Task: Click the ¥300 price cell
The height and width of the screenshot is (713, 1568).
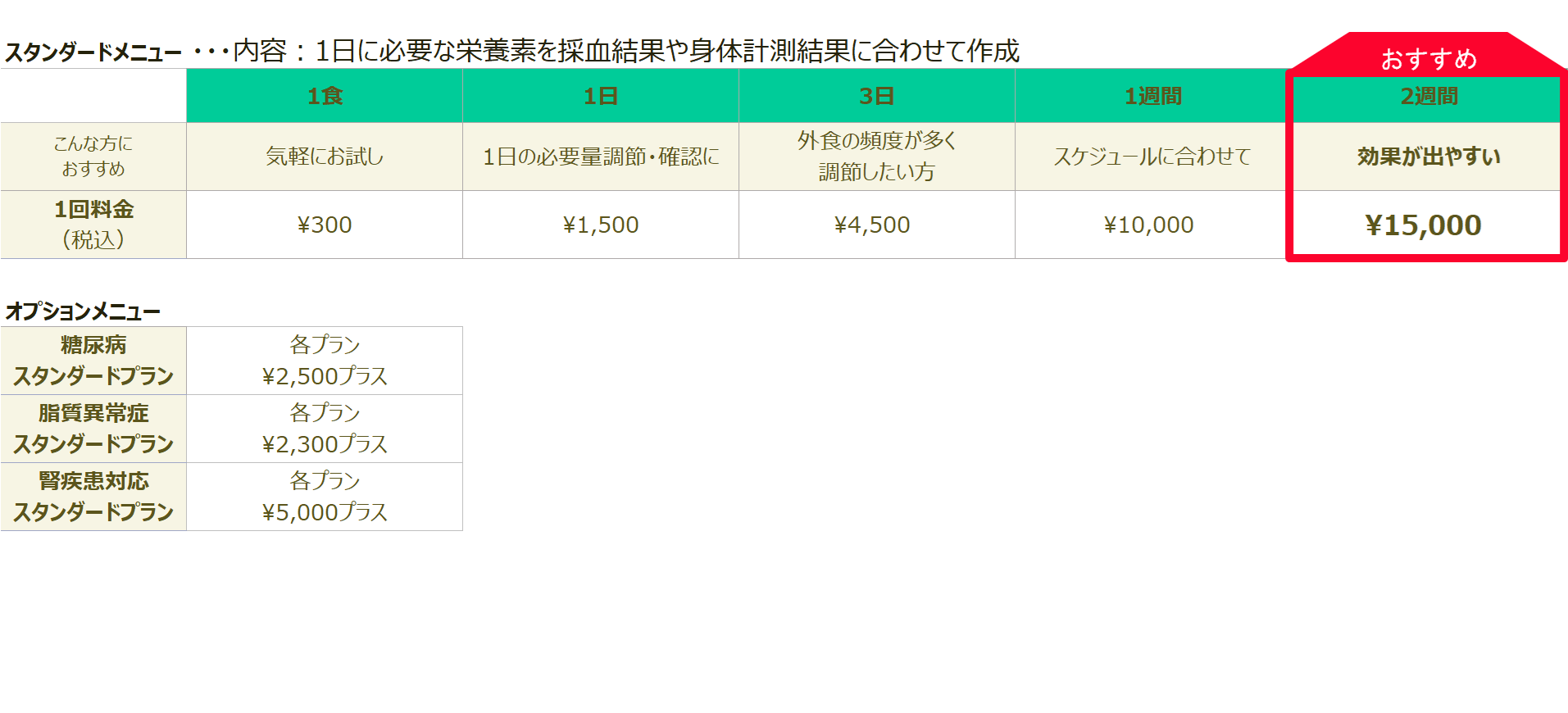Action: coord(325,225)
